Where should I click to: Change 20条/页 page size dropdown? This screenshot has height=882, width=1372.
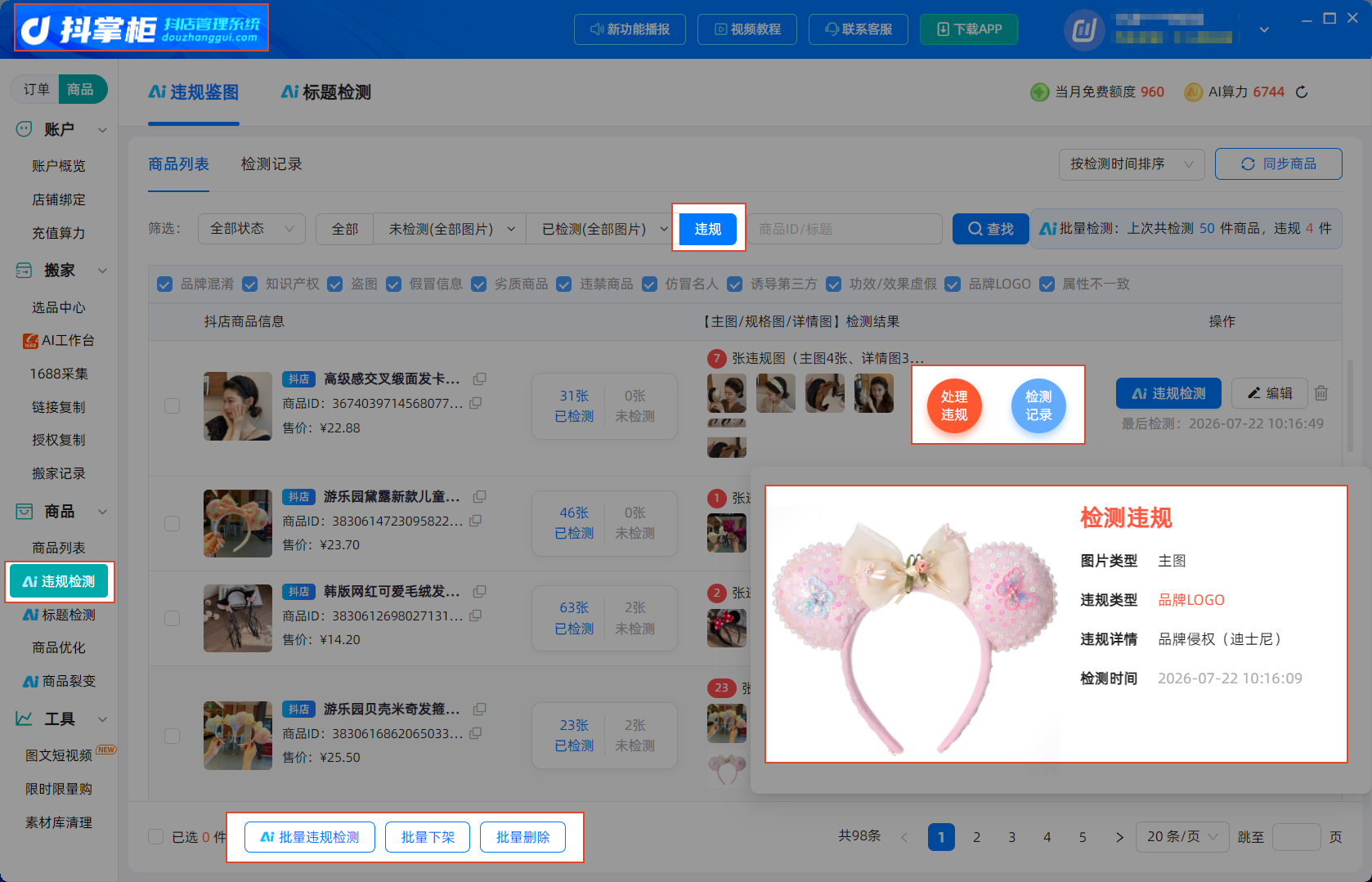1182,837
